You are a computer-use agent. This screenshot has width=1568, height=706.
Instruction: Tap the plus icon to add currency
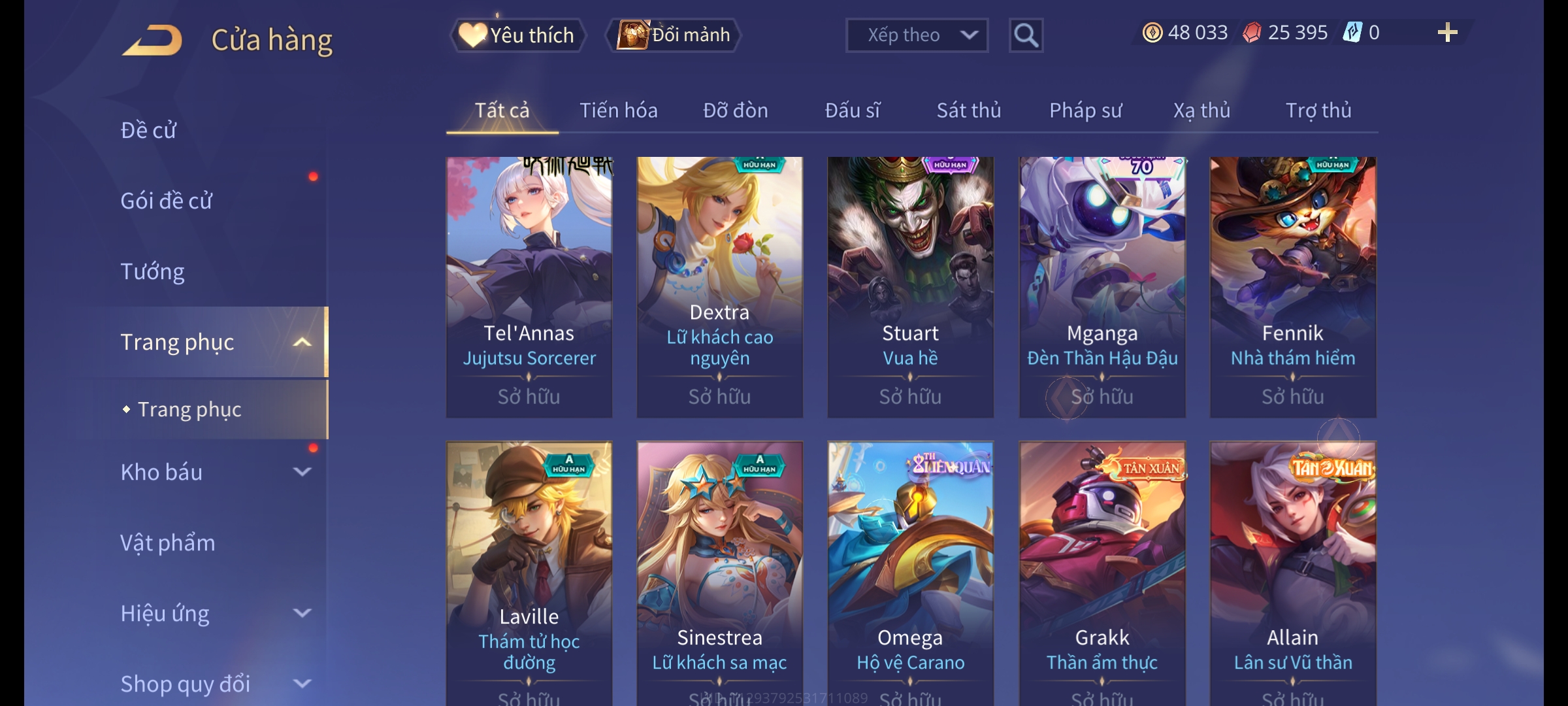click(x=1447, y=33)
